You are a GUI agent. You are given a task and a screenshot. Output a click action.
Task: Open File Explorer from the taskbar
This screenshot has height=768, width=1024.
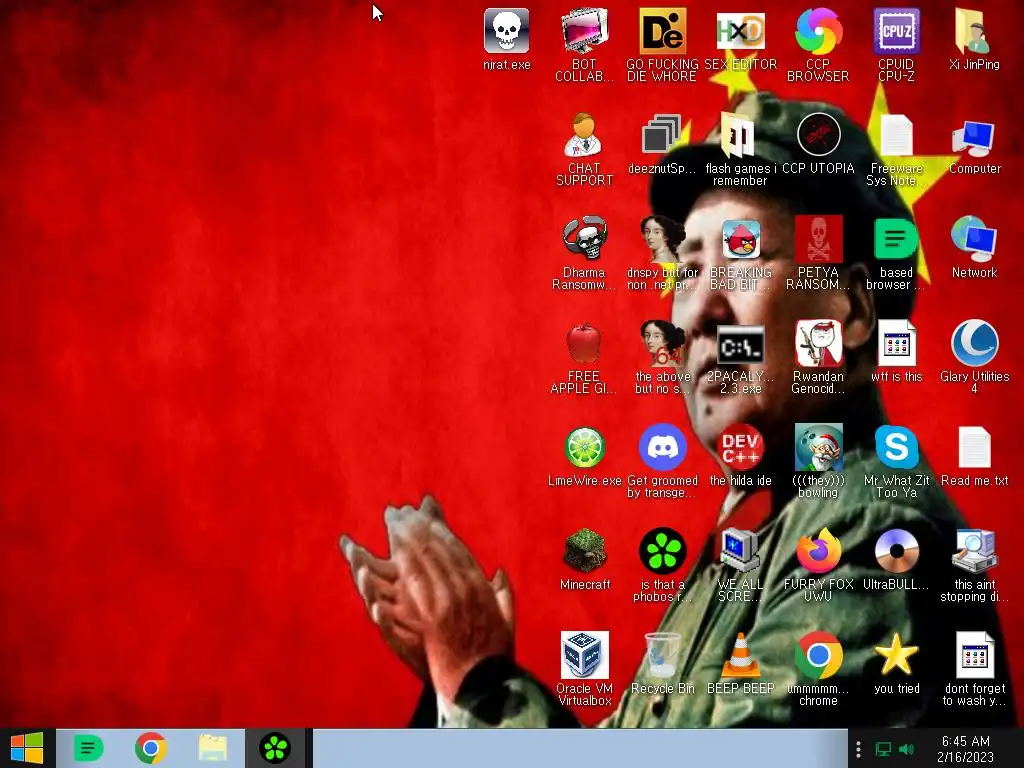coord(212,748)
